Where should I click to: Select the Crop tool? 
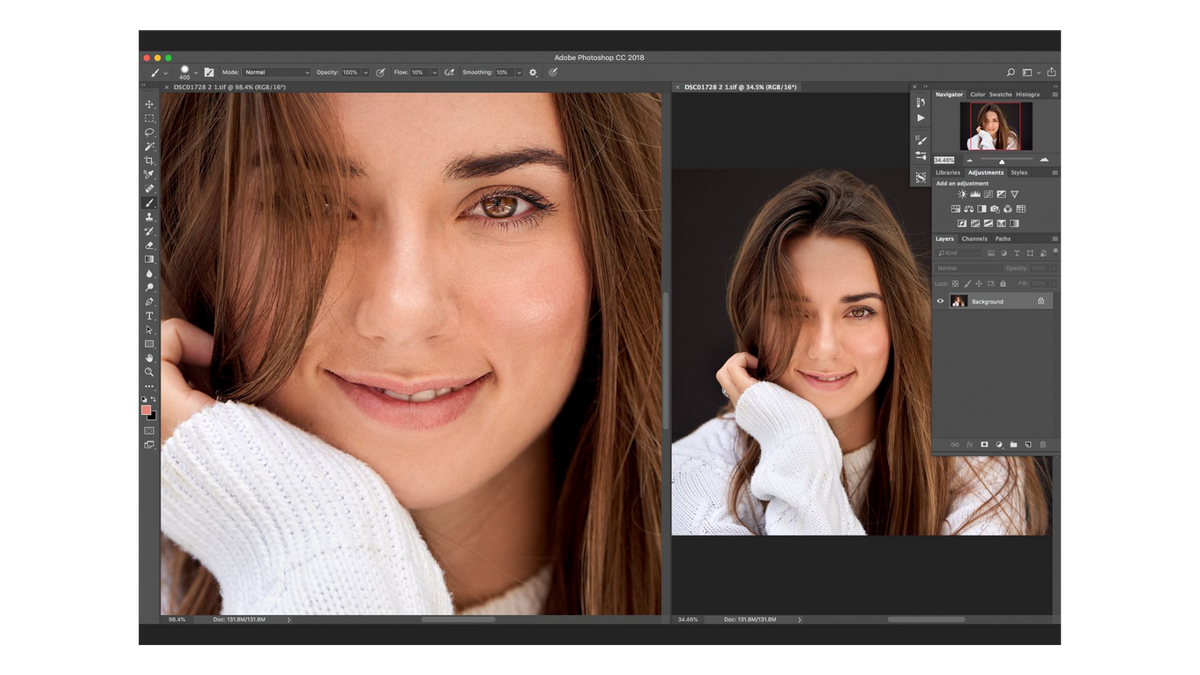tap(150, 160)
